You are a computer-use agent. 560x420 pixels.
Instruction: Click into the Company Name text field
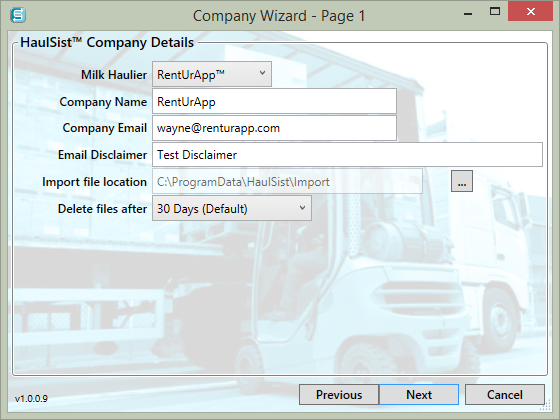click(x=274, y=101)
